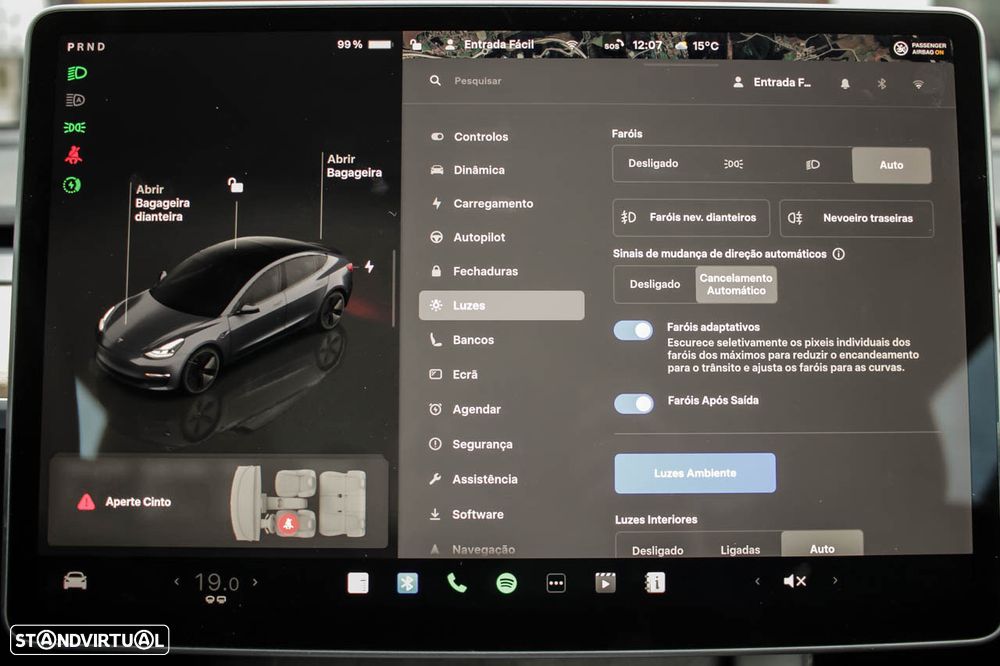Open the Entrada F... profile selector
This screenshot has height=666, width=1000.
click(772, 82)
